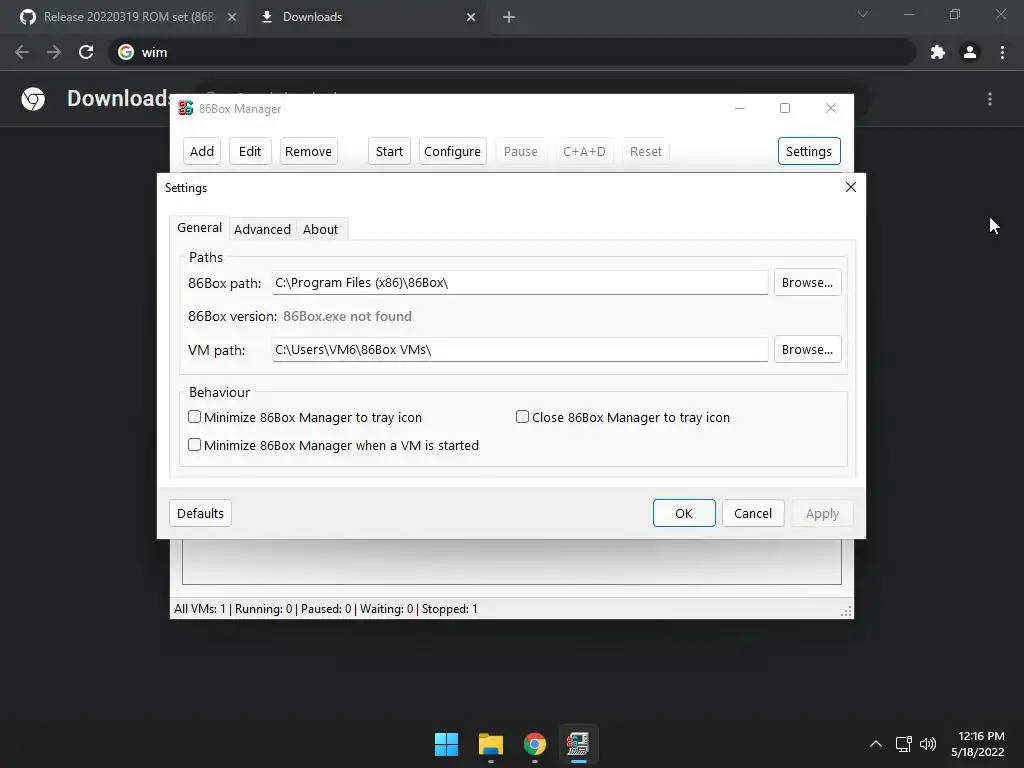Click the Chrome logo on the Downloads page
This screenshot has width=1024, height=768.
point(33,99)
